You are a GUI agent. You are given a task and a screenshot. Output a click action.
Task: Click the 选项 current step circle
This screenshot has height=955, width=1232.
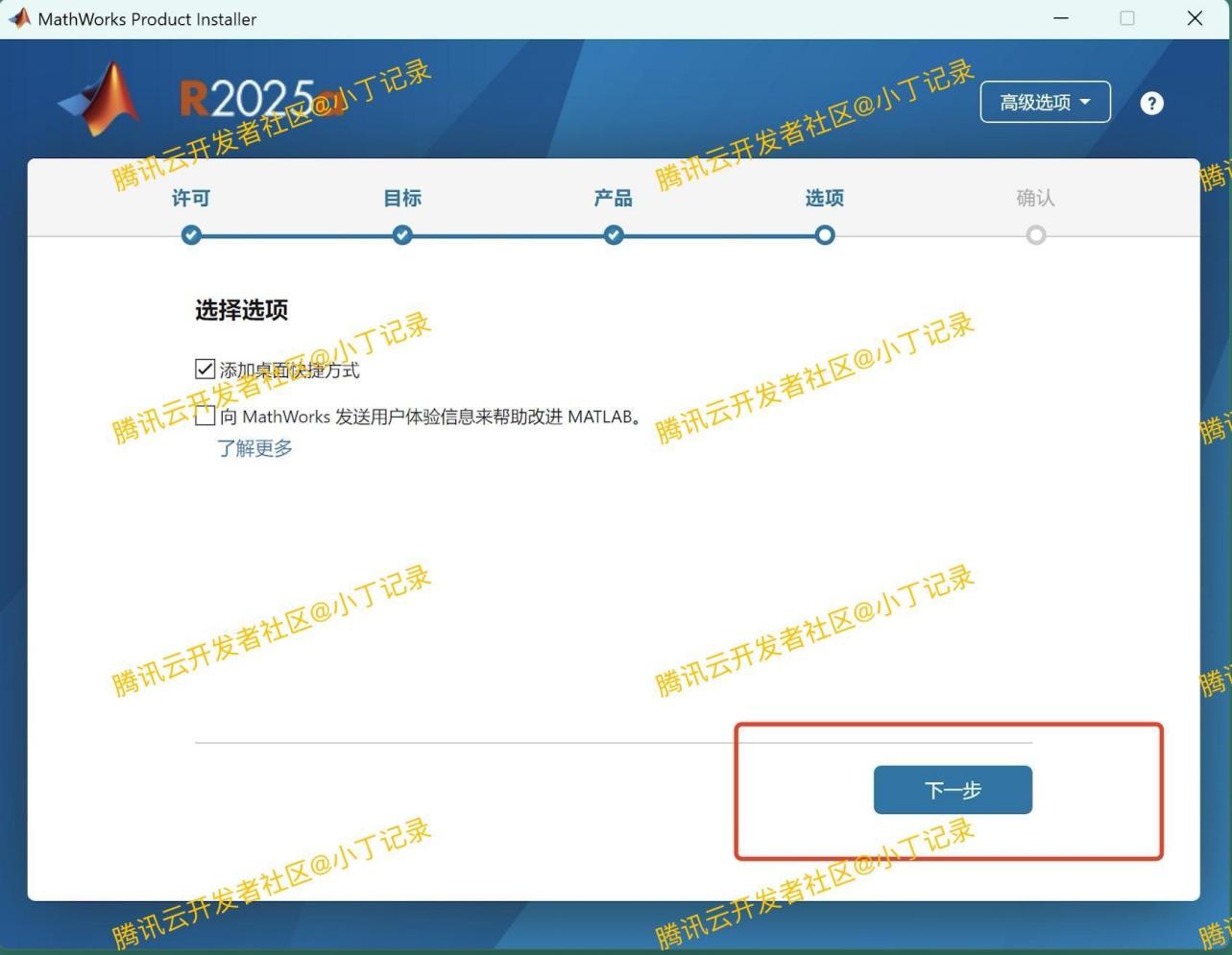(825, 235)
